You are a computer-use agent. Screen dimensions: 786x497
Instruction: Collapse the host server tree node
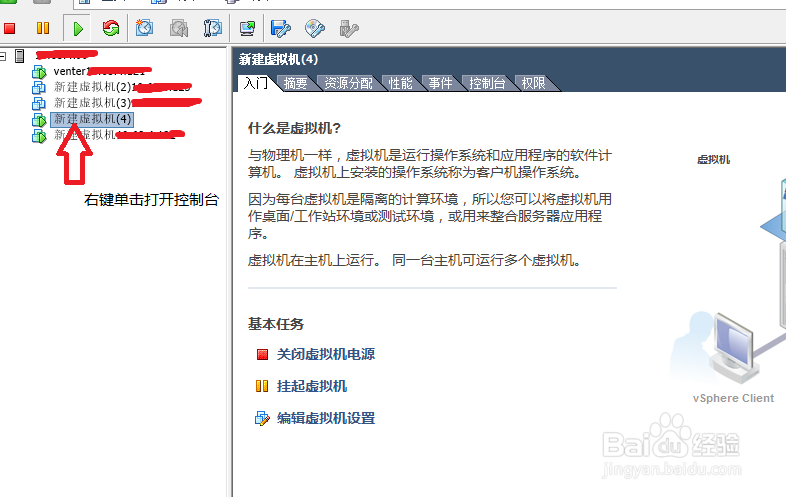pyautogui.click(x=3, y=56)
